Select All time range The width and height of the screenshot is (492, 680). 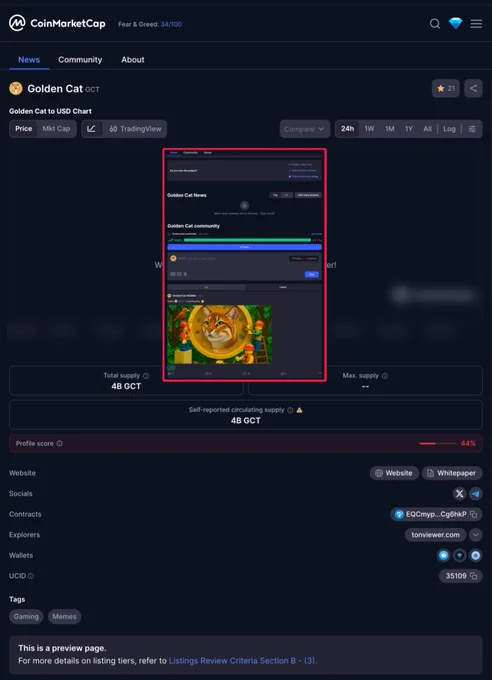tap(427, 129)
